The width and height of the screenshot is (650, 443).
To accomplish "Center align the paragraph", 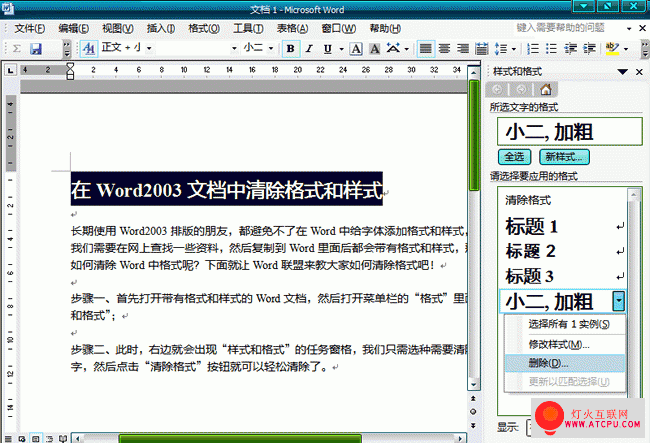I will [x=444, y=49].
